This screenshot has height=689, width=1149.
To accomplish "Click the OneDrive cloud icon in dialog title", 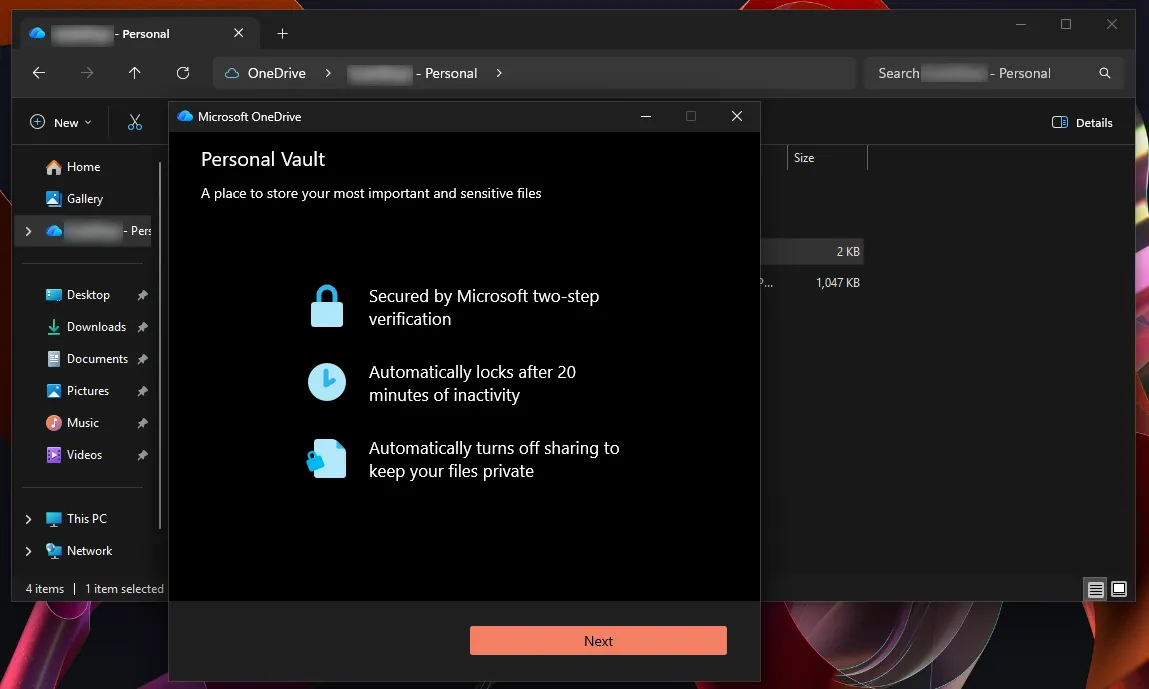I will click(185, 117).
